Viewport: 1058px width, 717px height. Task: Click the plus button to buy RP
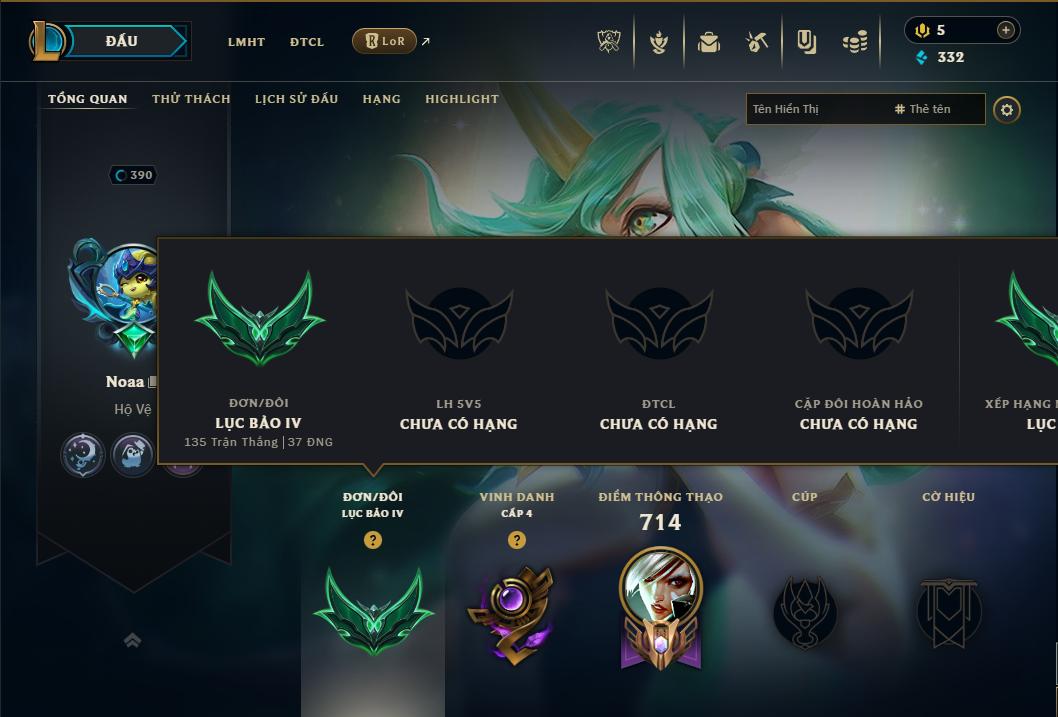pyautogui.click(x=1005, y=30)
